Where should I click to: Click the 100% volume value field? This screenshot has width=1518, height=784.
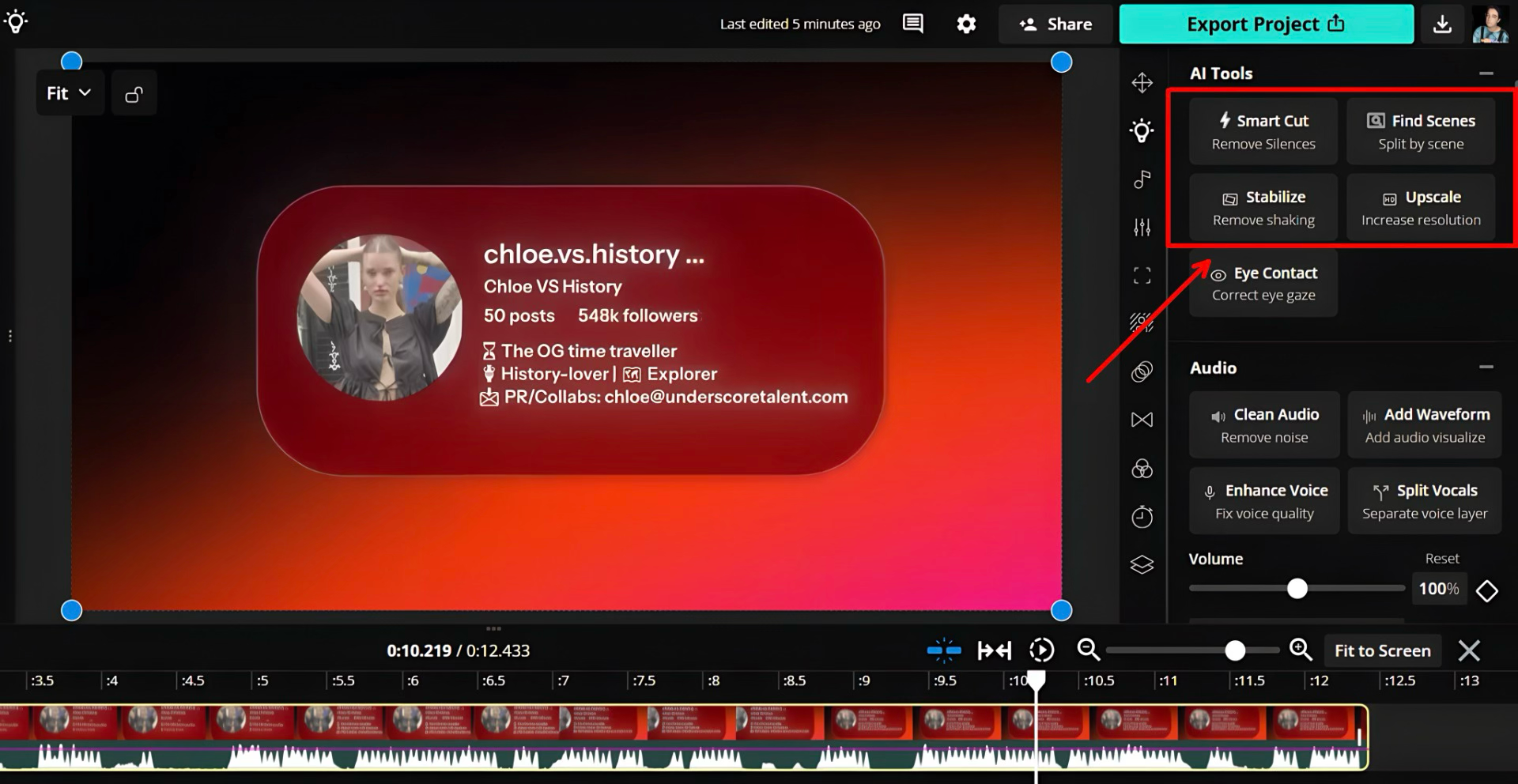(x=1439, y=589)
